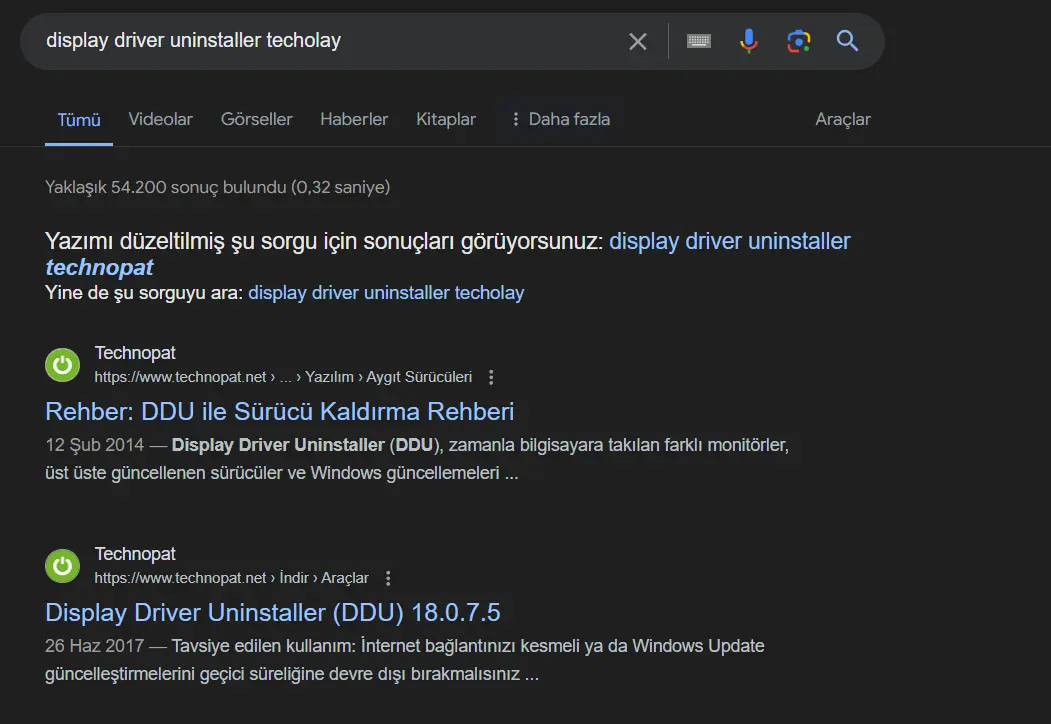
Task: Open options menu for the Aygıt Sürücüleri result
Action: [491, 377]
